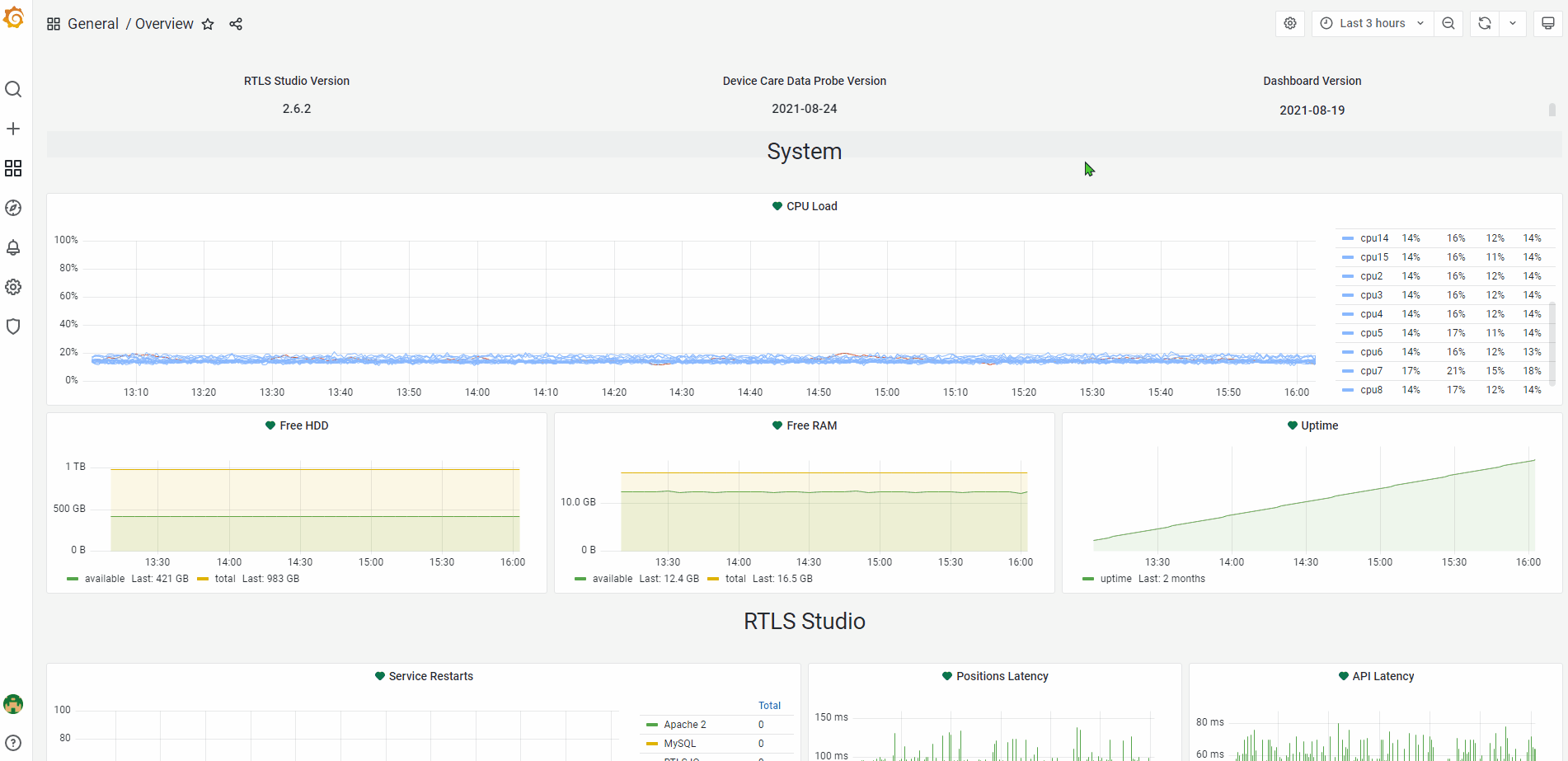Open dashboard settings gear in top bar

(x=1290, y=23)
